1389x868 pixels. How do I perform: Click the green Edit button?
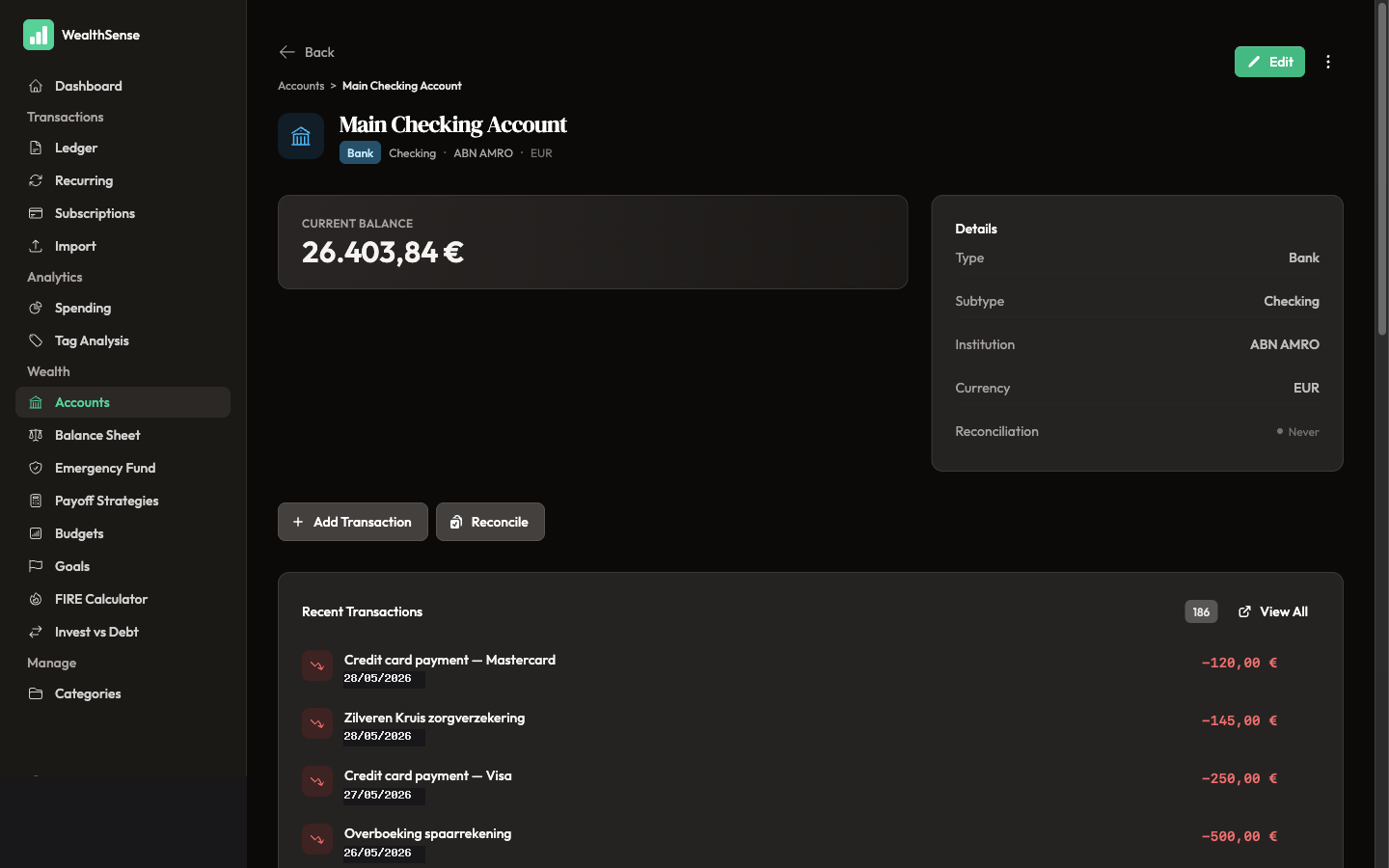click(1269, 62)
